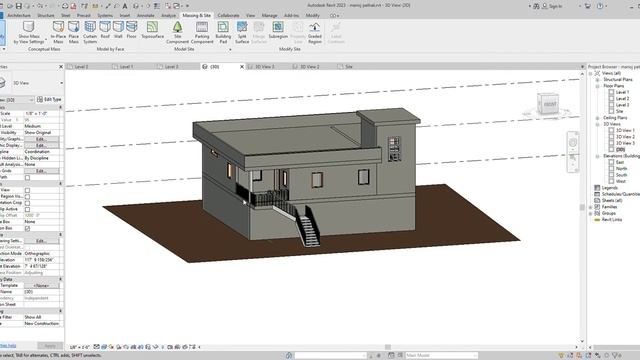640x360 pixels.
Task: Open the Collaborate ribbon tab
Action: (x=228, y=16)
